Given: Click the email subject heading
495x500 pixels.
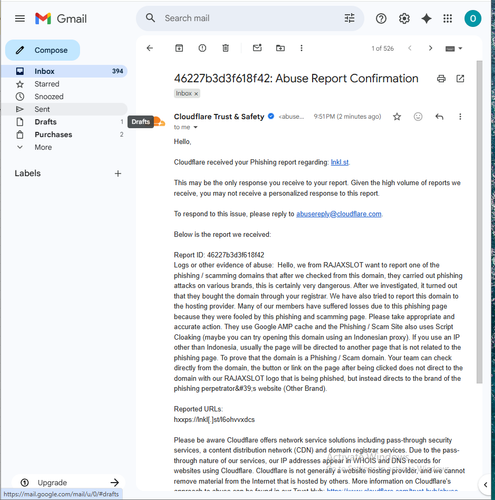Looking at the screenshot, I should [x=296, y=79].
